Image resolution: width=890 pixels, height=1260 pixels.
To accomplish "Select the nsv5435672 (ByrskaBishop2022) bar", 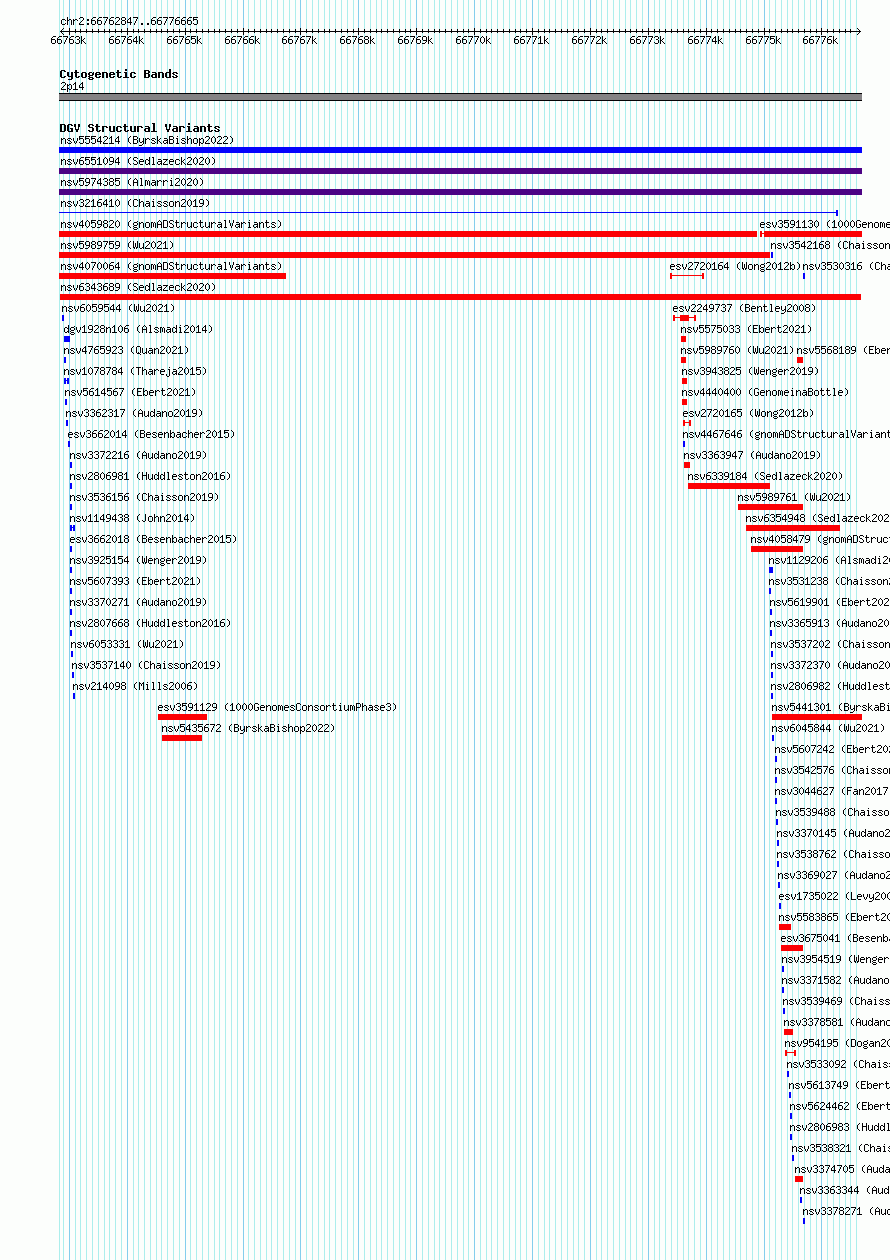I will click(182, 738).
